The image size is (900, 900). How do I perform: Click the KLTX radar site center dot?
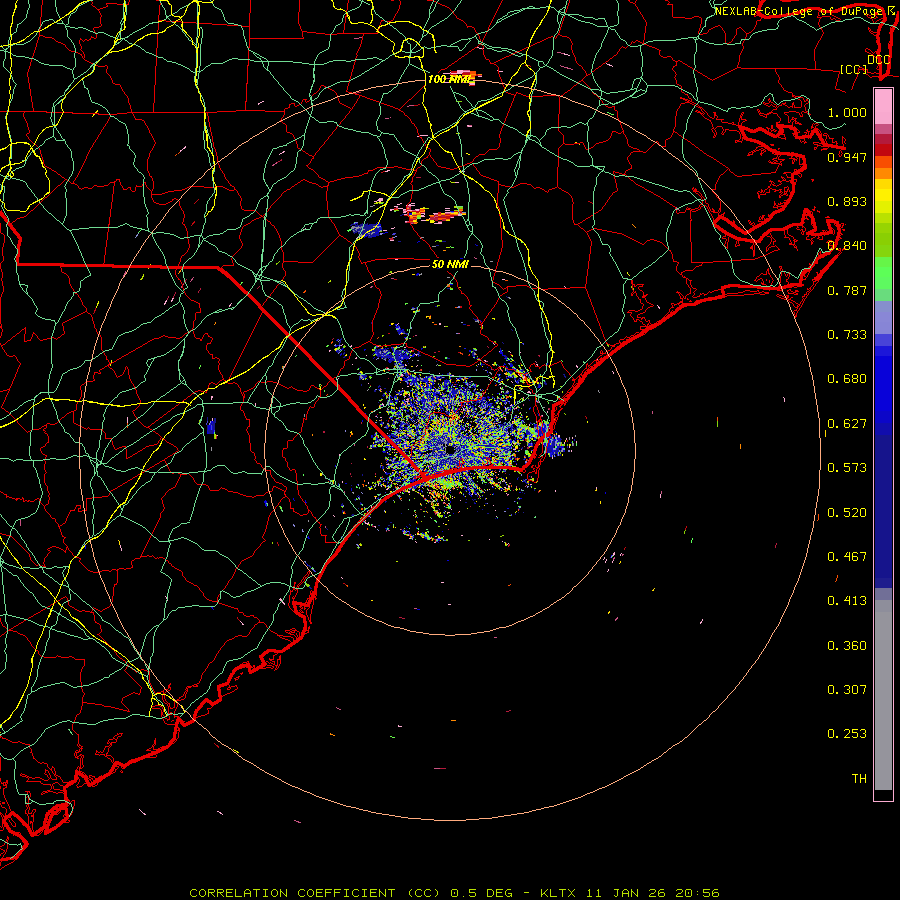451,450
